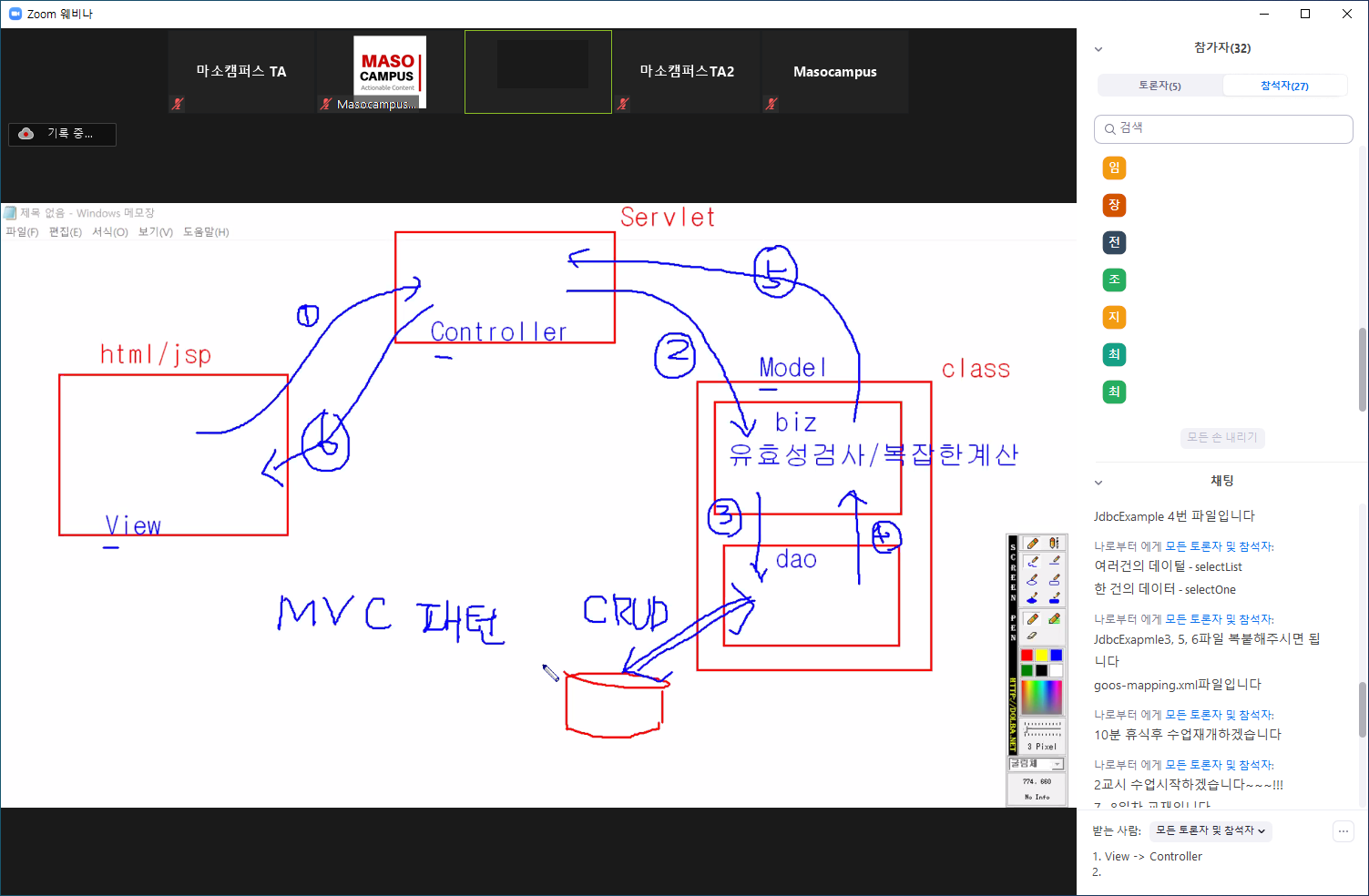1369x896 pixels.
Task: Pick the eraser in Screen Pen
Action: (1032, 636)
